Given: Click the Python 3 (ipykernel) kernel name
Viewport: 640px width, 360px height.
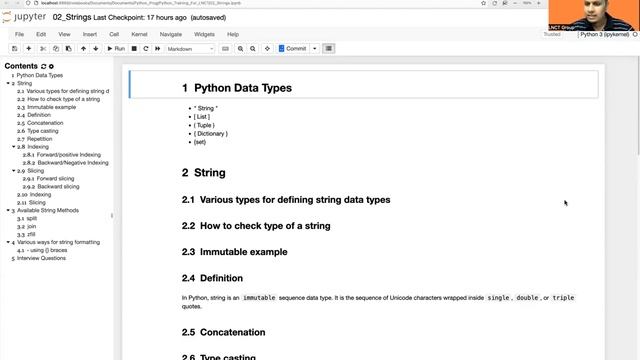Looking at the screenshot, I should click(604, 34).
